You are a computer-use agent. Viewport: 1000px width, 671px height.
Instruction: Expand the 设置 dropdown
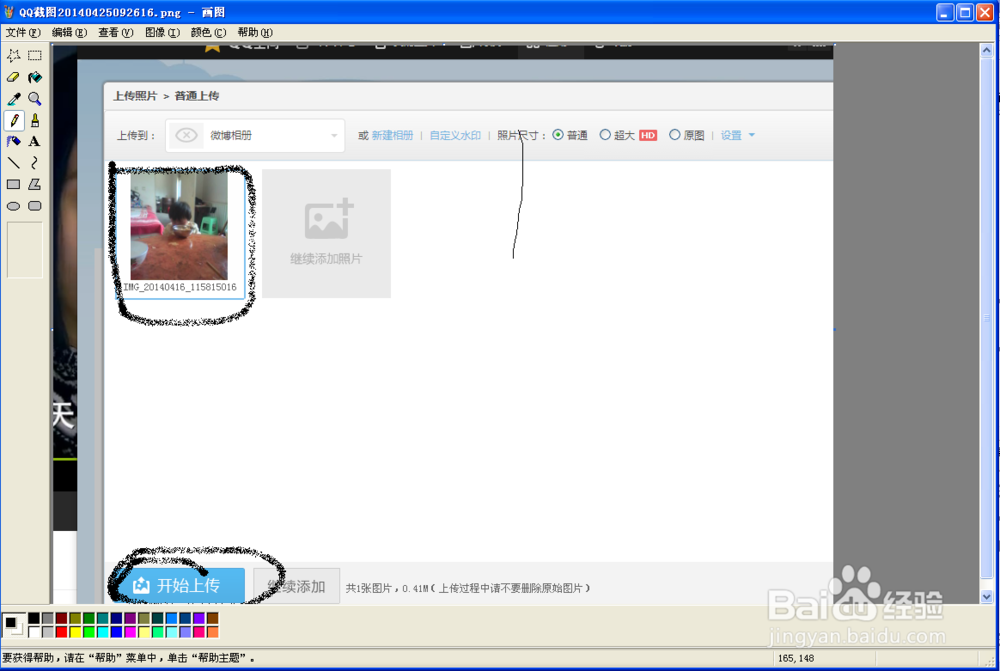tap(738, 135)
